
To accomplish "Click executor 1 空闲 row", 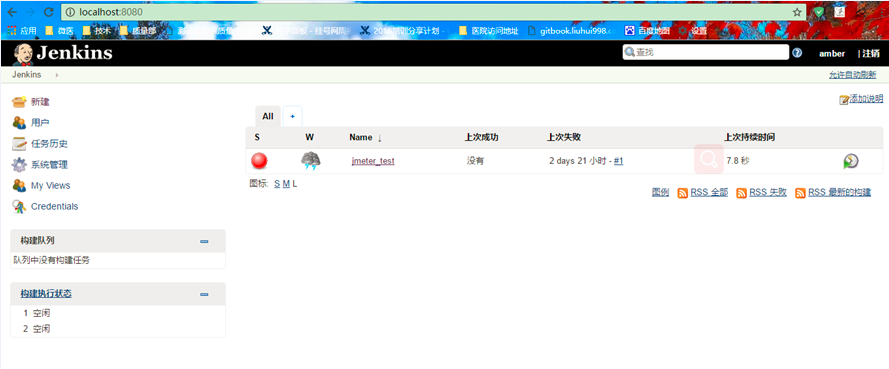I will click(x=118, y=313).
